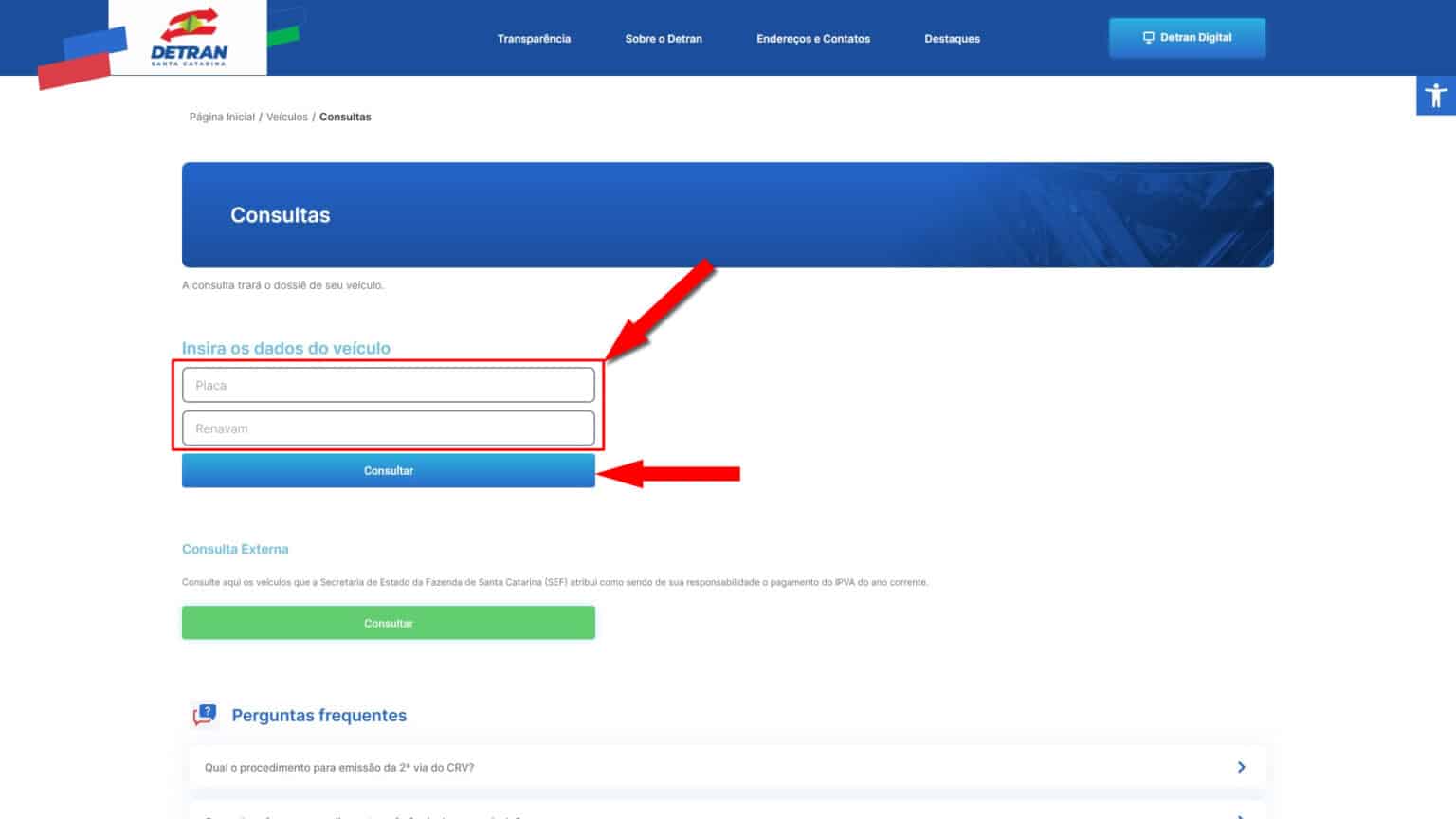Focus the Placa input field
This screenshot has height=819, width=1456.
click(389, 385)
